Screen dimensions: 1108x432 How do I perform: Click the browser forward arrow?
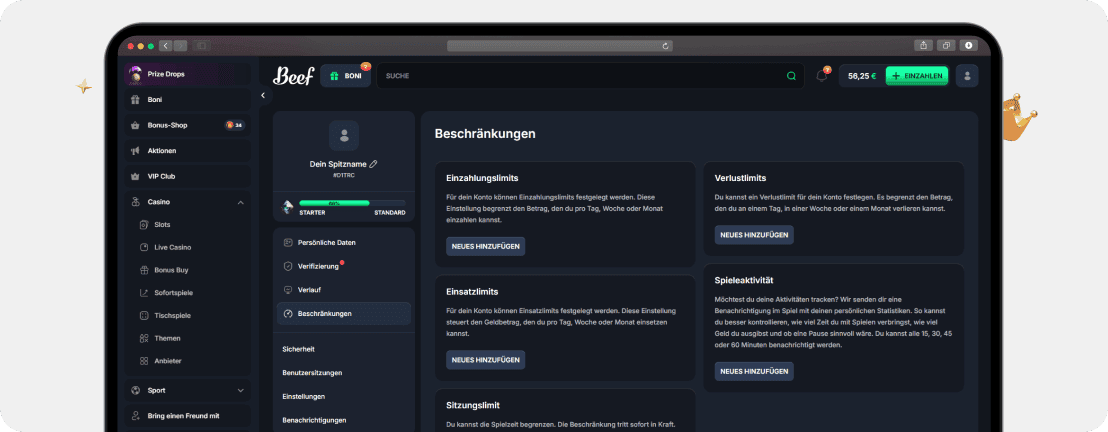pyautogui.click(x=180, y=46)
